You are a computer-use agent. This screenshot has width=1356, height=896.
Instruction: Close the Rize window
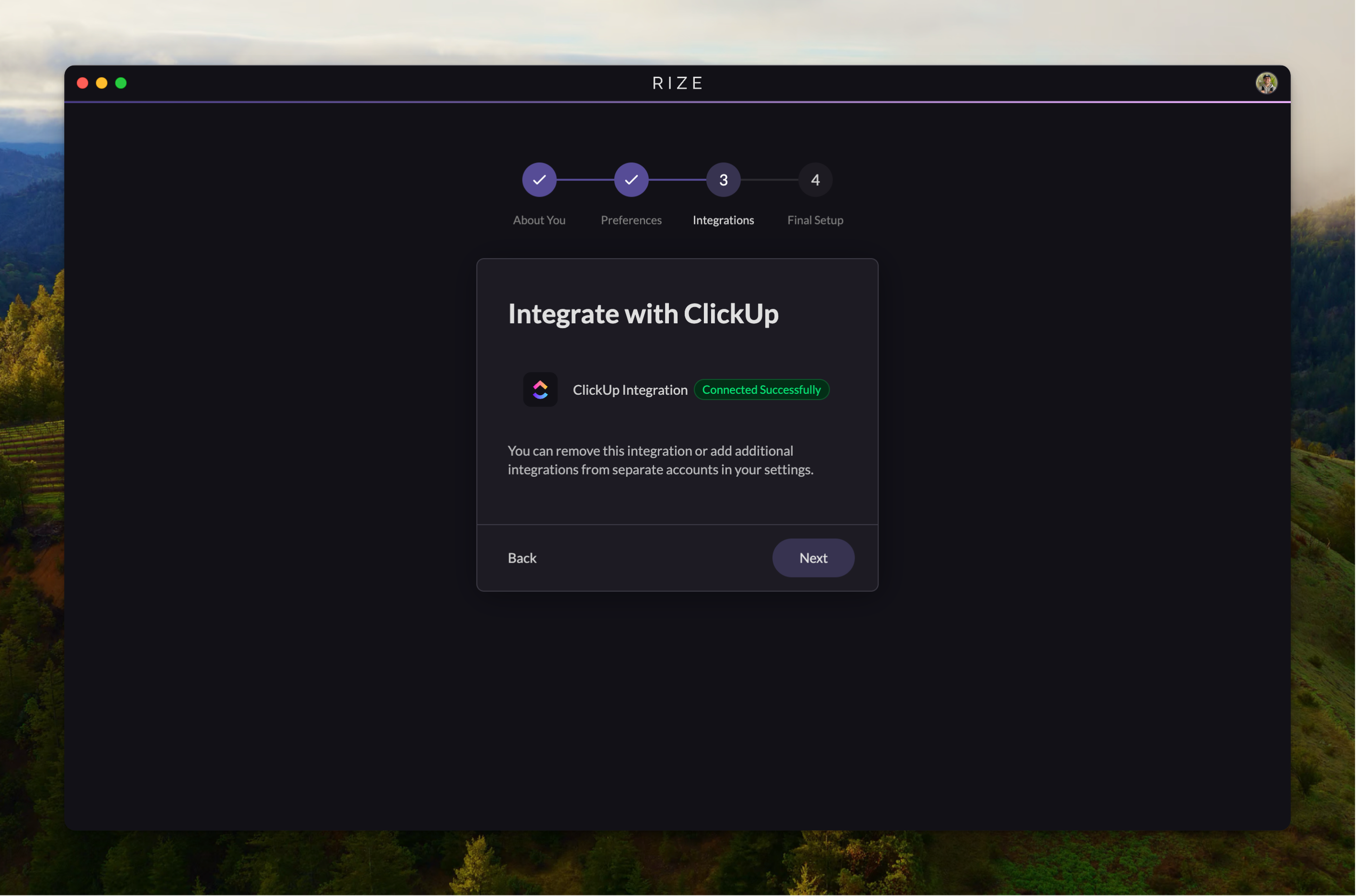tap(83, 83)
